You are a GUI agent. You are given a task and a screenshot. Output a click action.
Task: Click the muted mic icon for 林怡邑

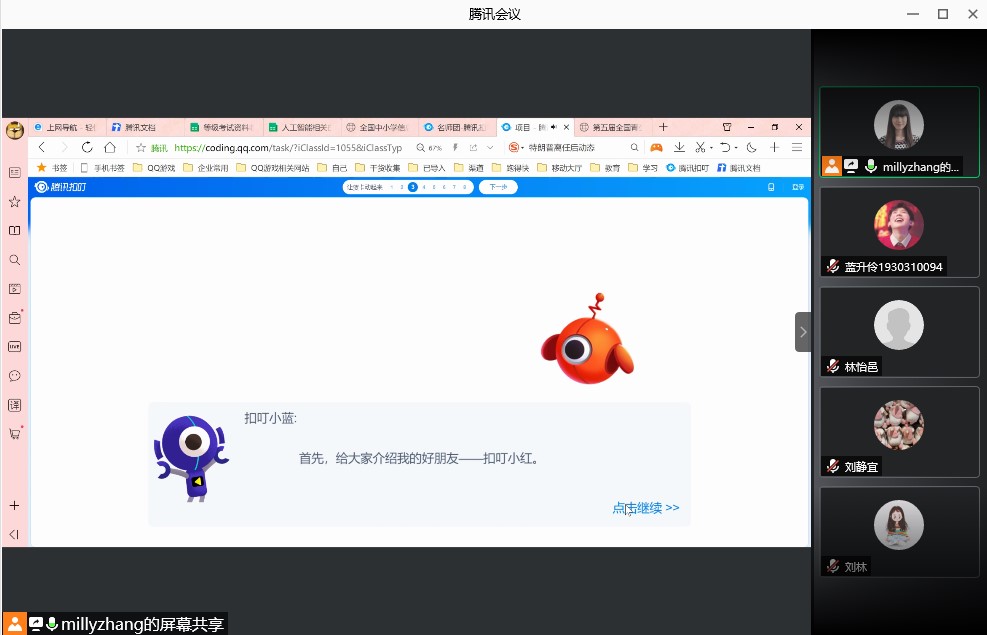pyautogui.click(x=833, y=366)
